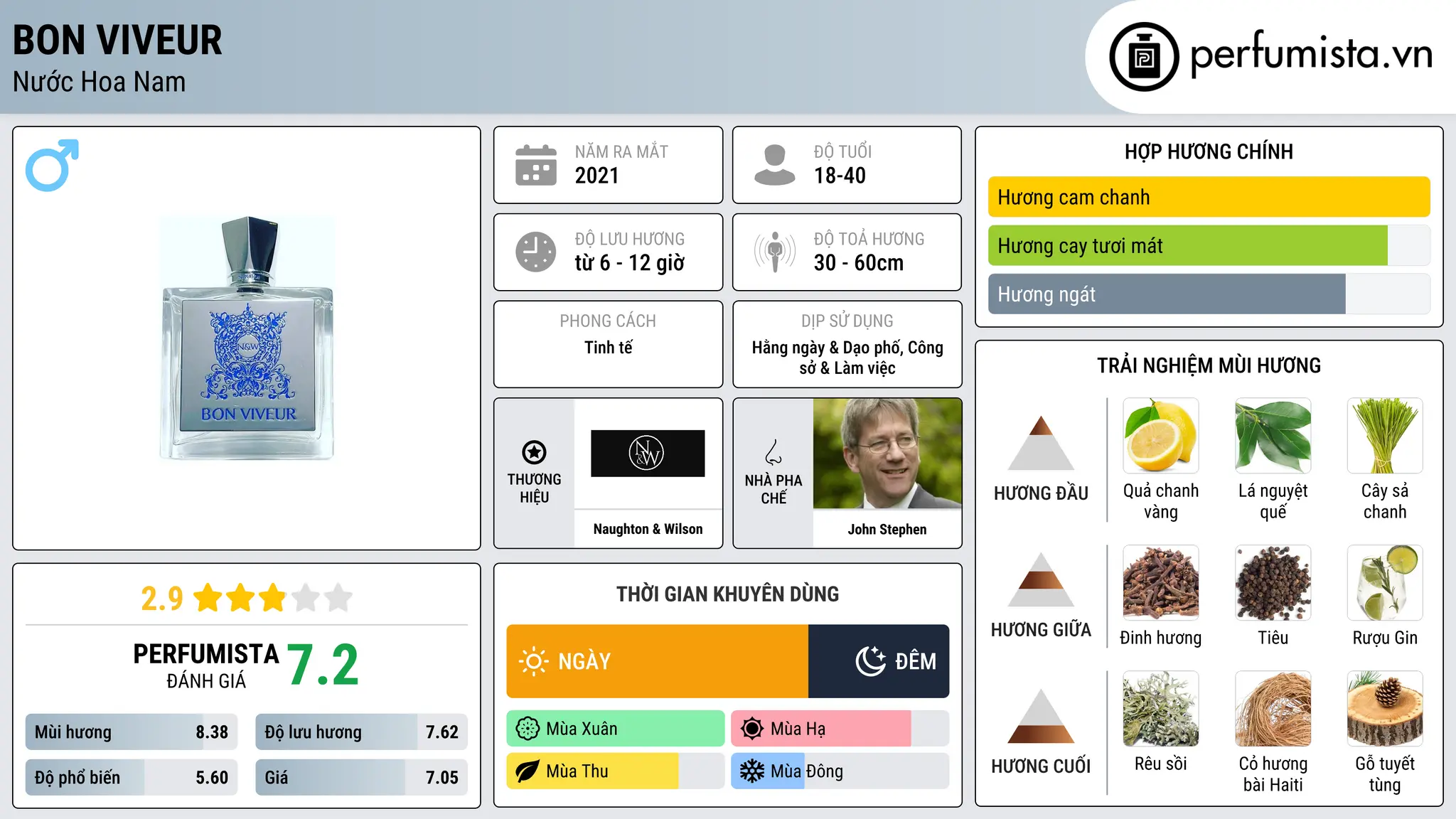1456x819 pixels.
Task: Click the Thời gian khuyên dùng heading
Action: (727, 594)
